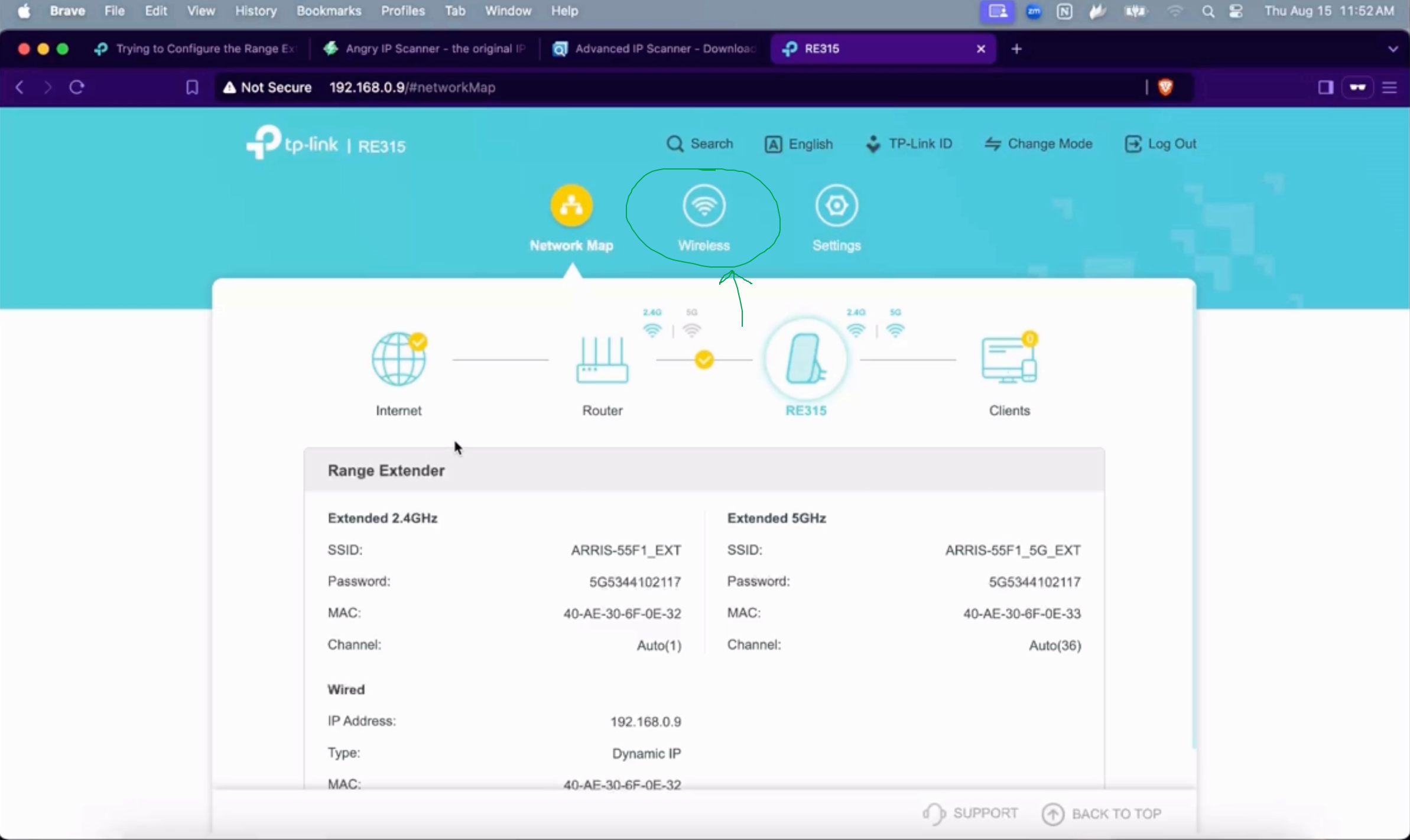Open the Settings gear icon
This screenshot has width=1410, height=840.
836,206
